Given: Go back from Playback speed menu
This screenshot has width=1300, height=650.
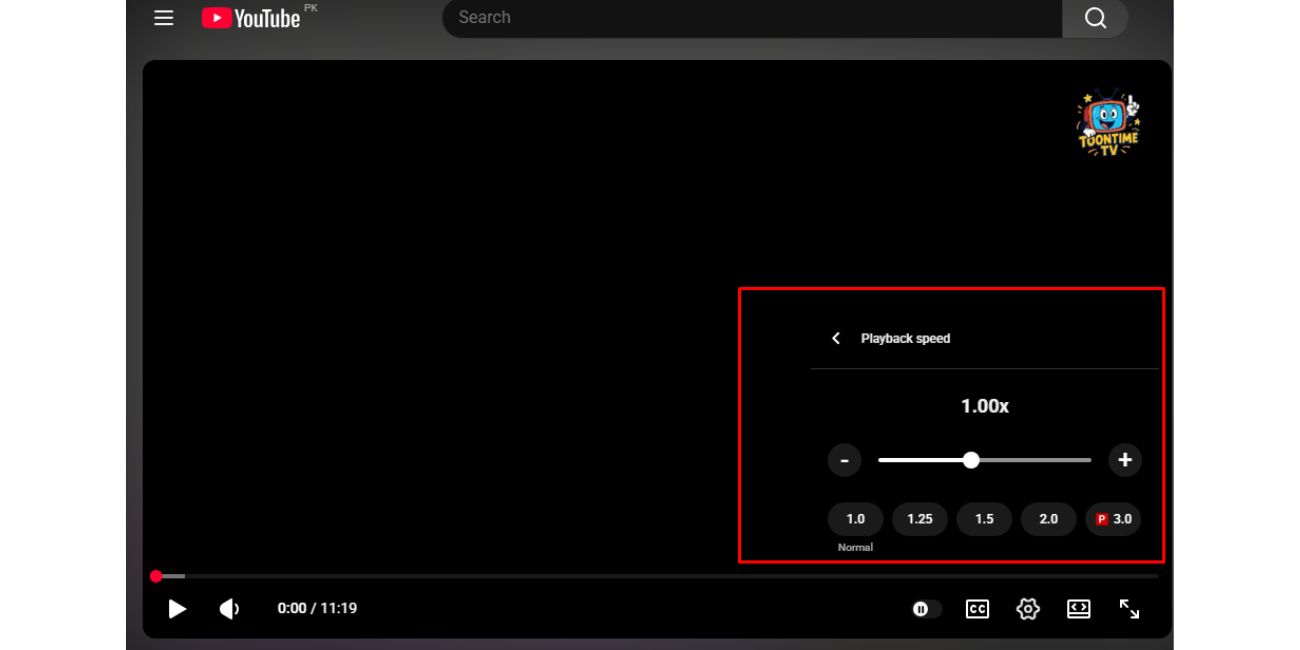Looking at the screenshot, I should 836,338.
